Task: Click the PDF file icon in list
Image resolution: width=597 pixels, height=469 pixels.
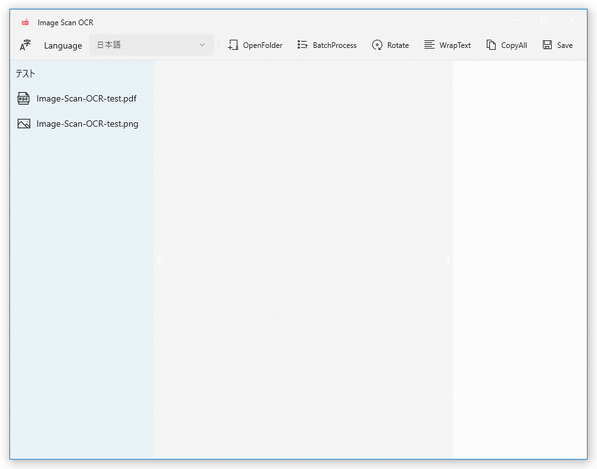Action: point(24,99)
